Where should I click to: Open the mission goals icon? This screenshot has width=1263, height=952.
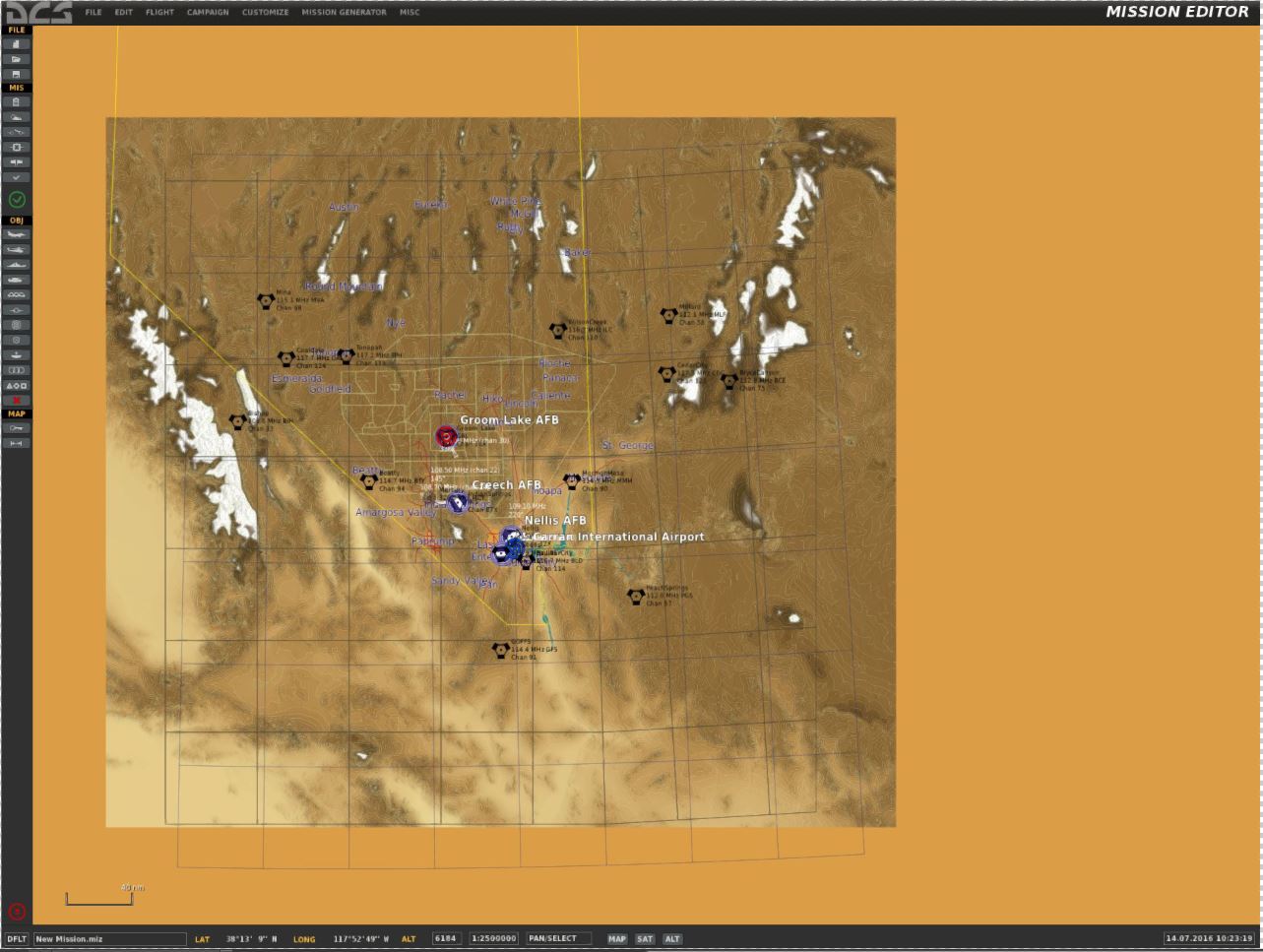pyautogui.click(x=17, y=147)
